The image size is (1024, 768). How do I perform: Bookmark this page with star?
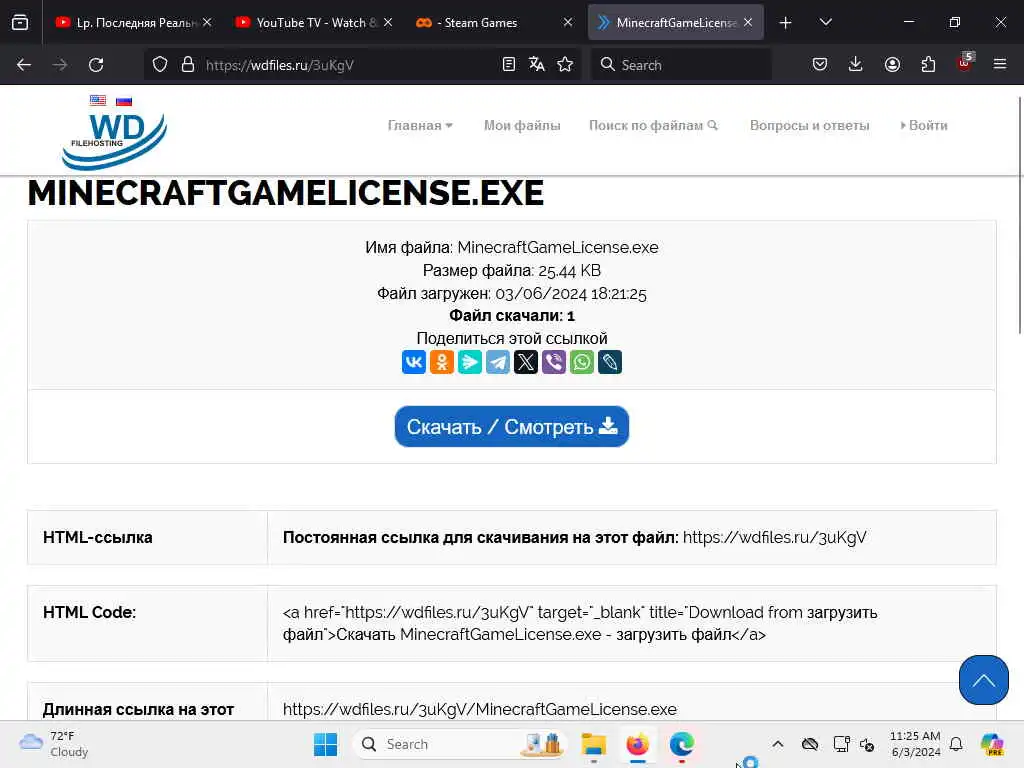pyautogui.click(x=565, y=65)
